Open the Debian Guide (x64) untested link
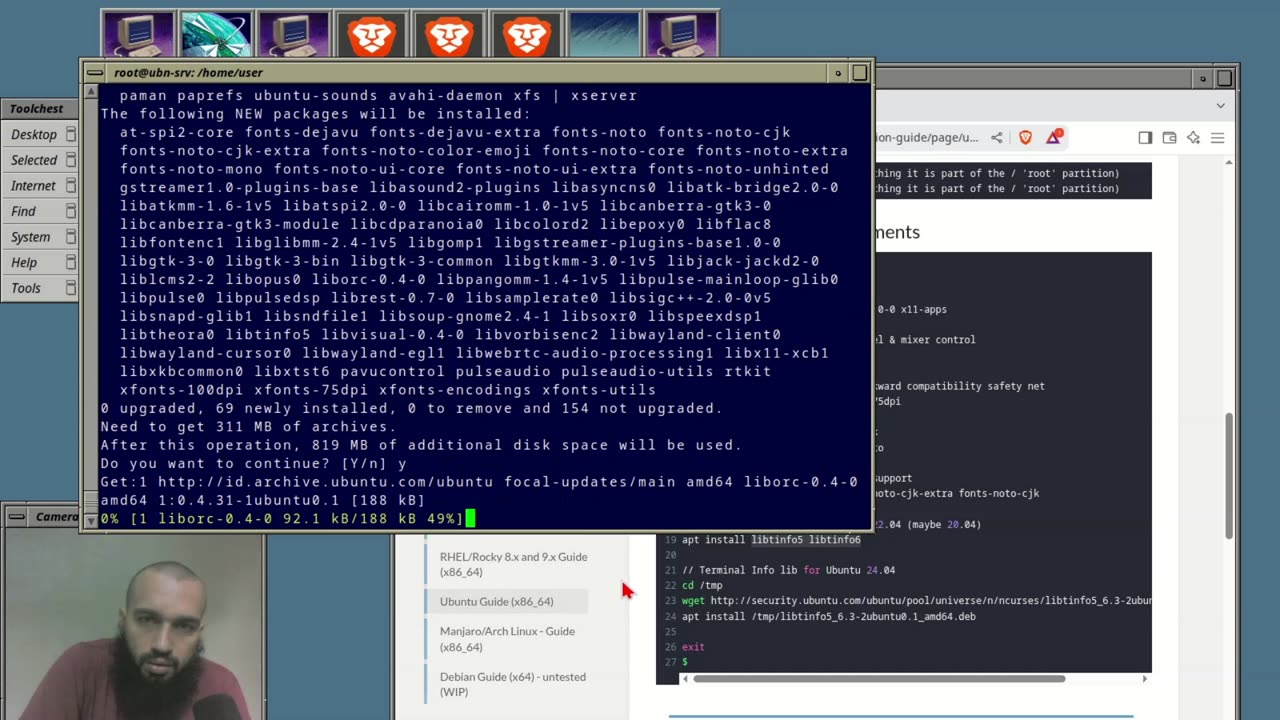The height and width of the screenshot is (720, 1280). 512,684
